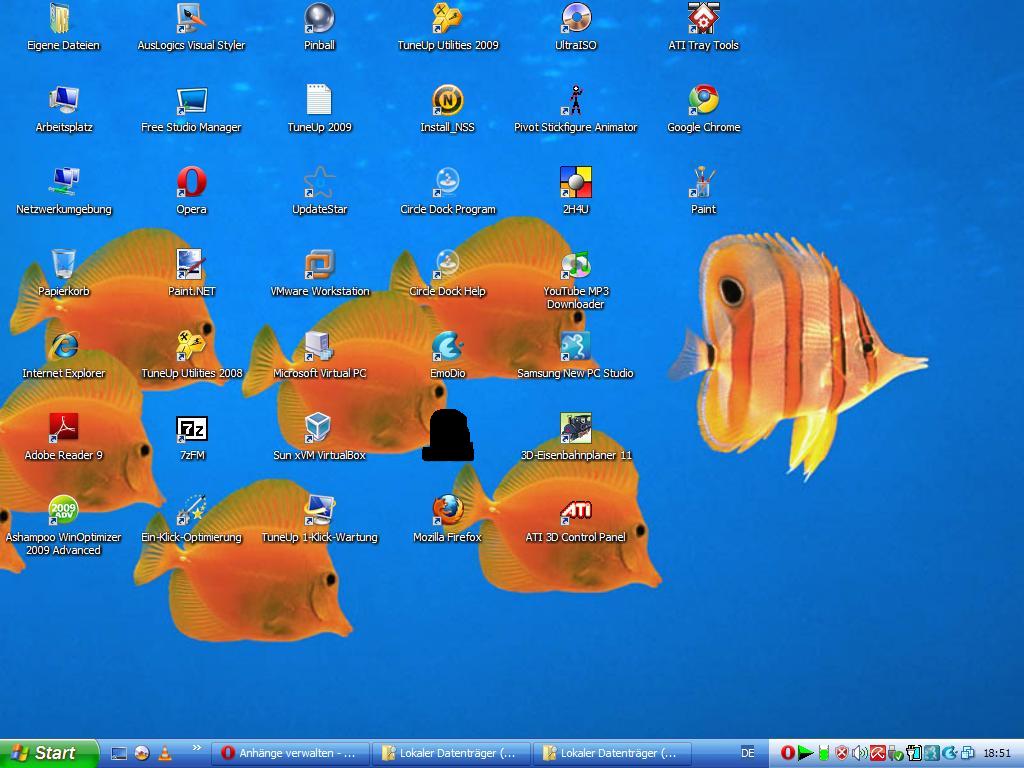The height and width of the screenshot is (768, 1024).
Task: Click the speaker volume tray icon
Action: 859,753
